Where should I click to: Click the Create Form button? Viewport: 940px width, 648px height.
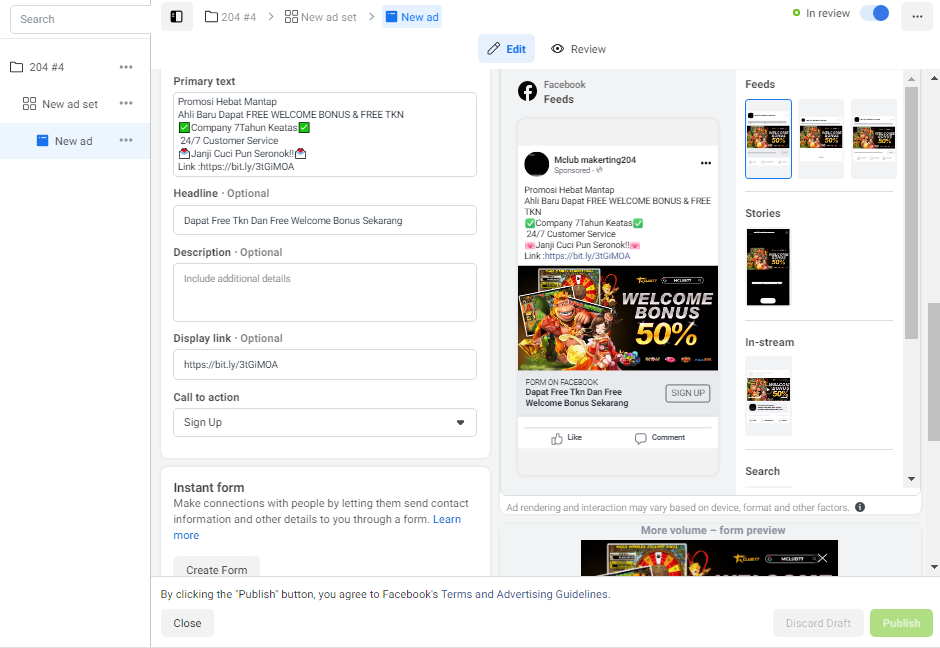pyautogui.click(x=216, y=567)
